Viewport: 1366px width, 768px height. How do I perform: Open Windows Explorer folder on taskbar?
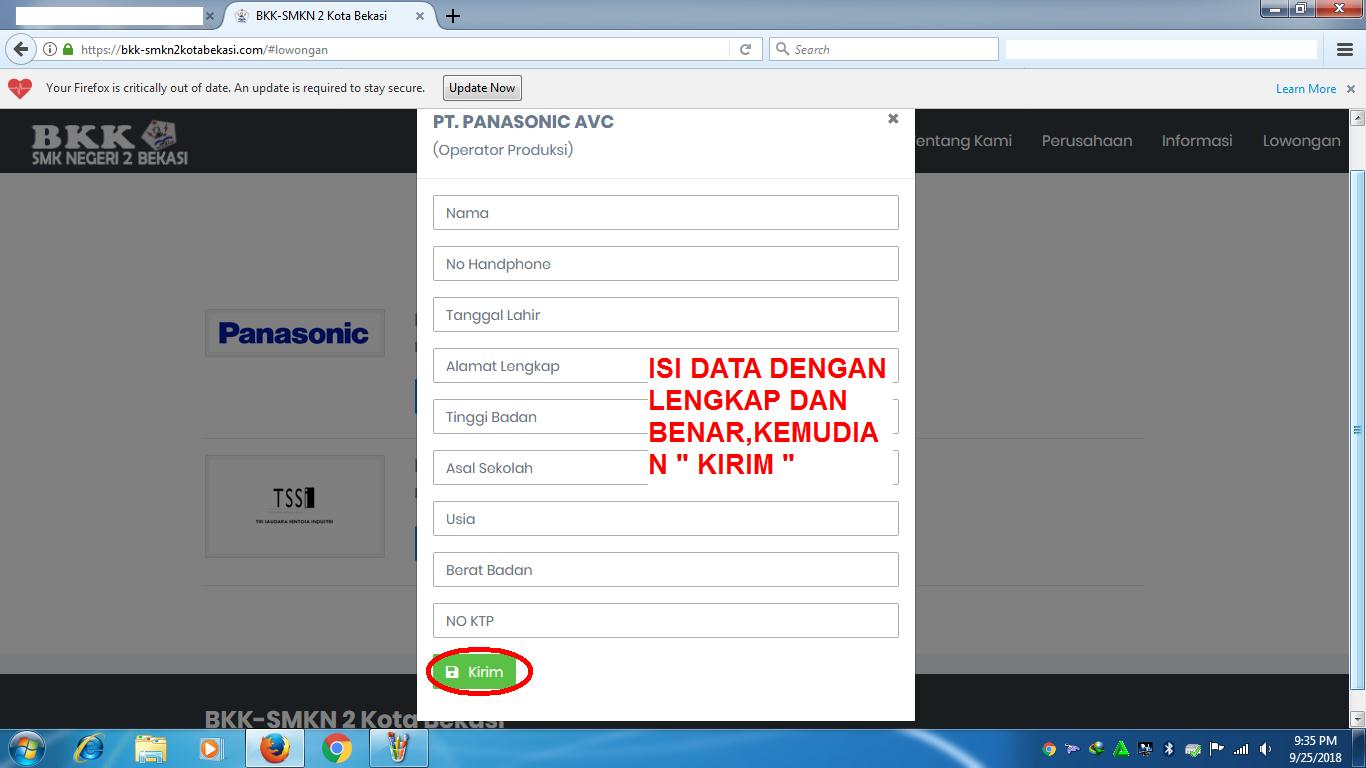click(151, 748)
